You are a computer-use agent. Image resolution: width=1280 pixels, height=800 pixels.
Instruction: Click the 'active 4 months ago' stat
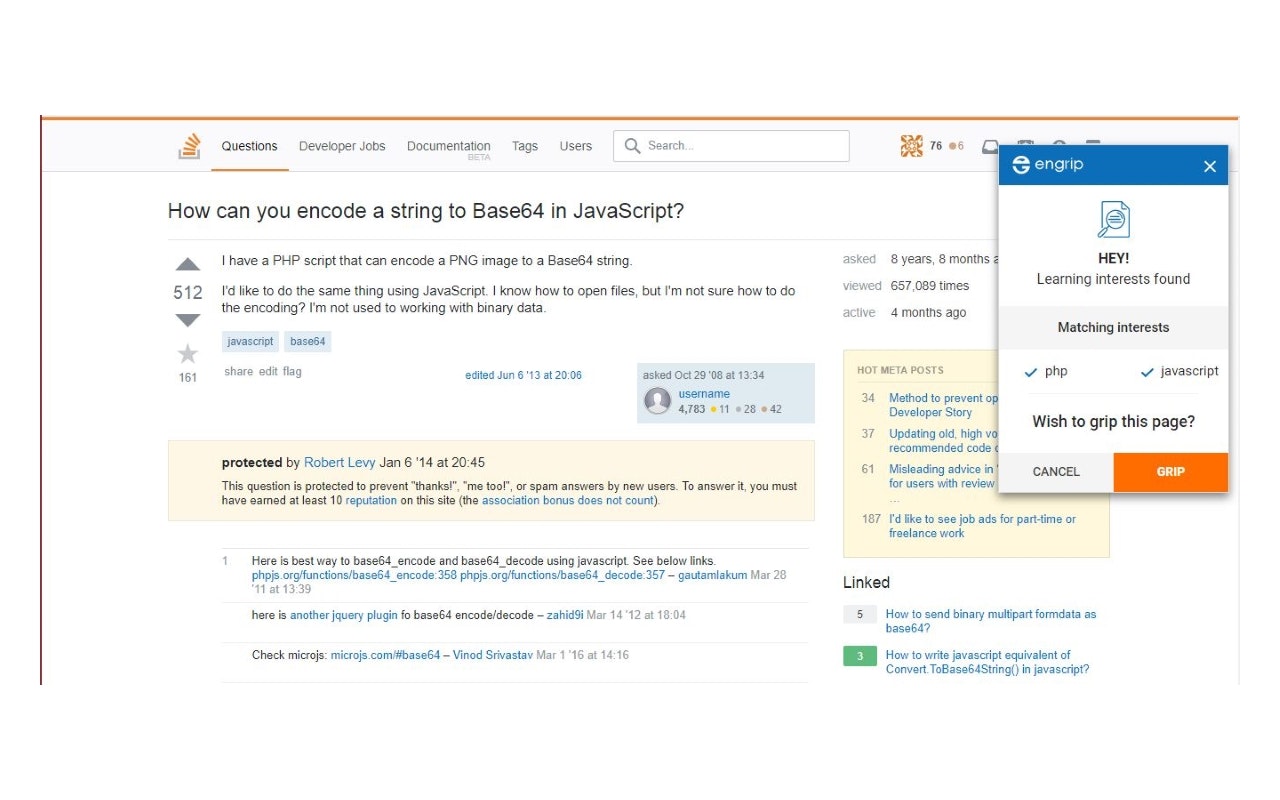pos(904,313)
